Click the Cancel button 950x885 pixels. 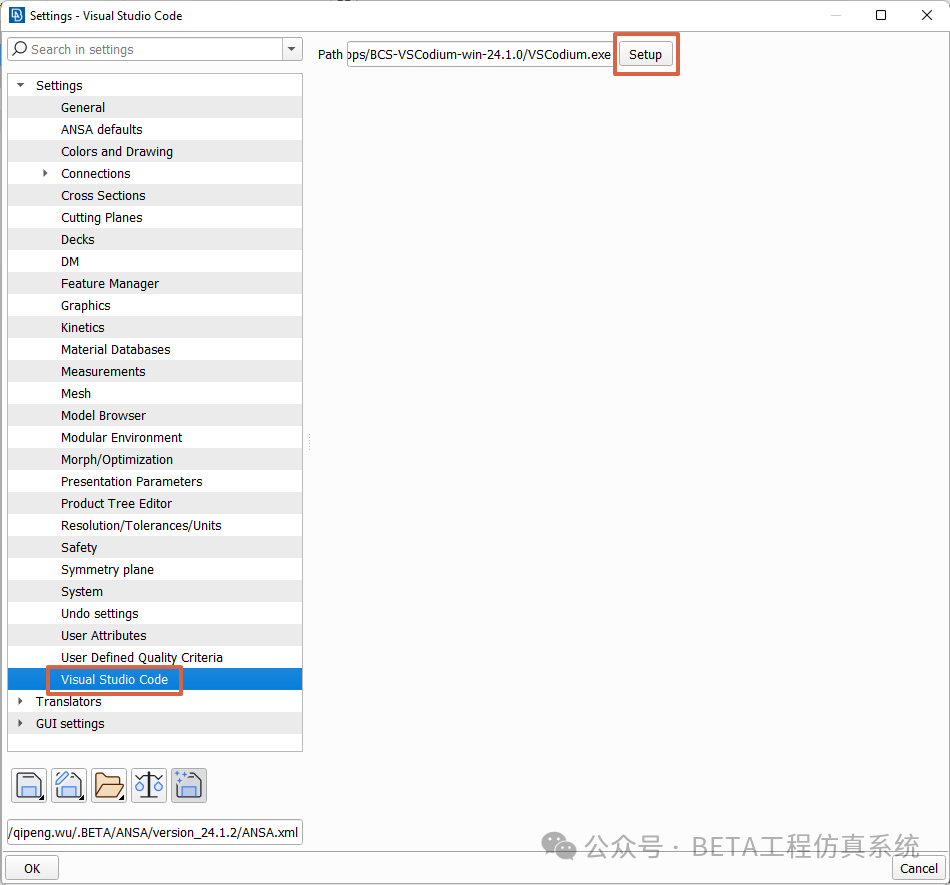tap(918, 869)
